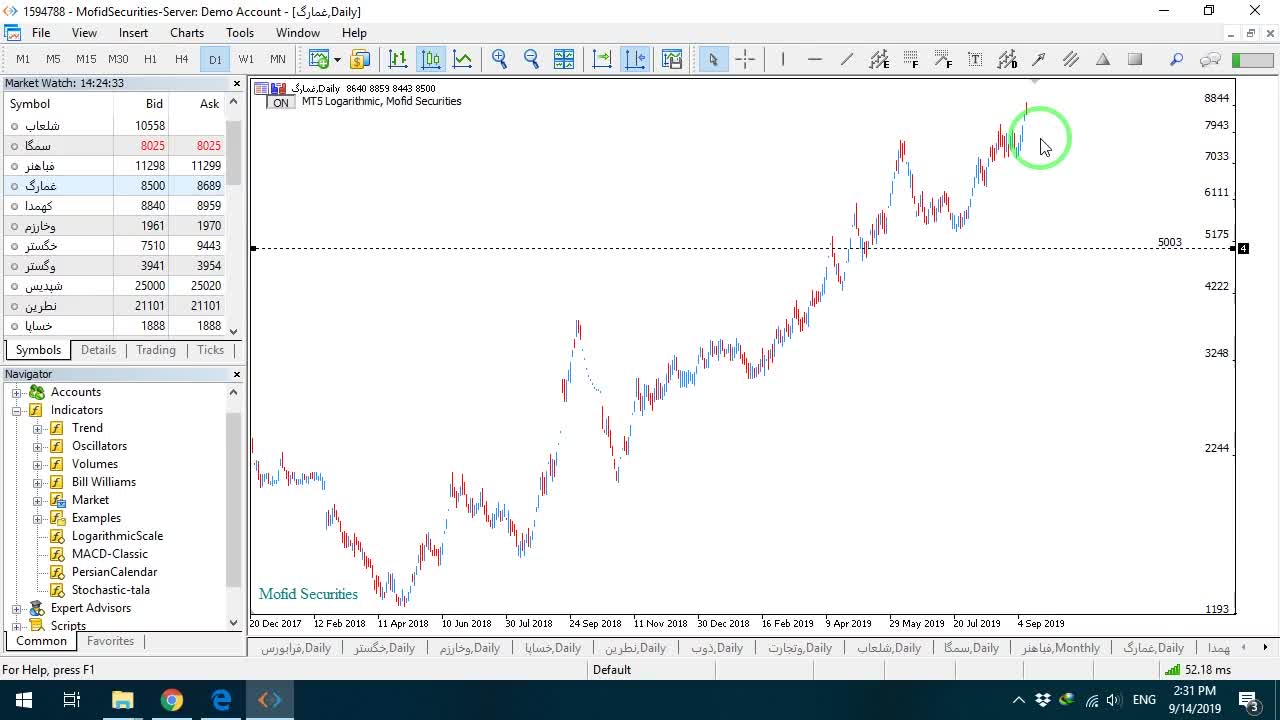
Task: Select the Andrews pitchfork tool
Action: (1071, 59)
